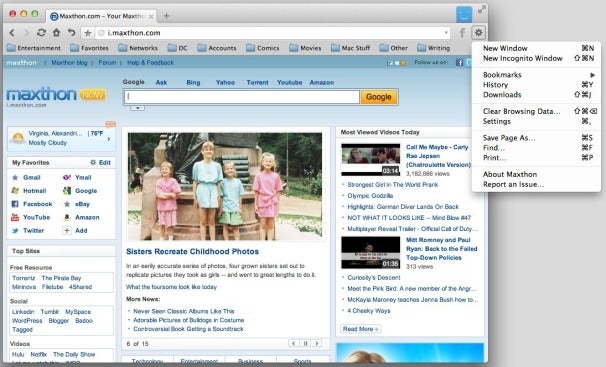Play Call Me Maybe video thumbnail
Viewport: 606px width, 367px height.
(x=371, y=160)
